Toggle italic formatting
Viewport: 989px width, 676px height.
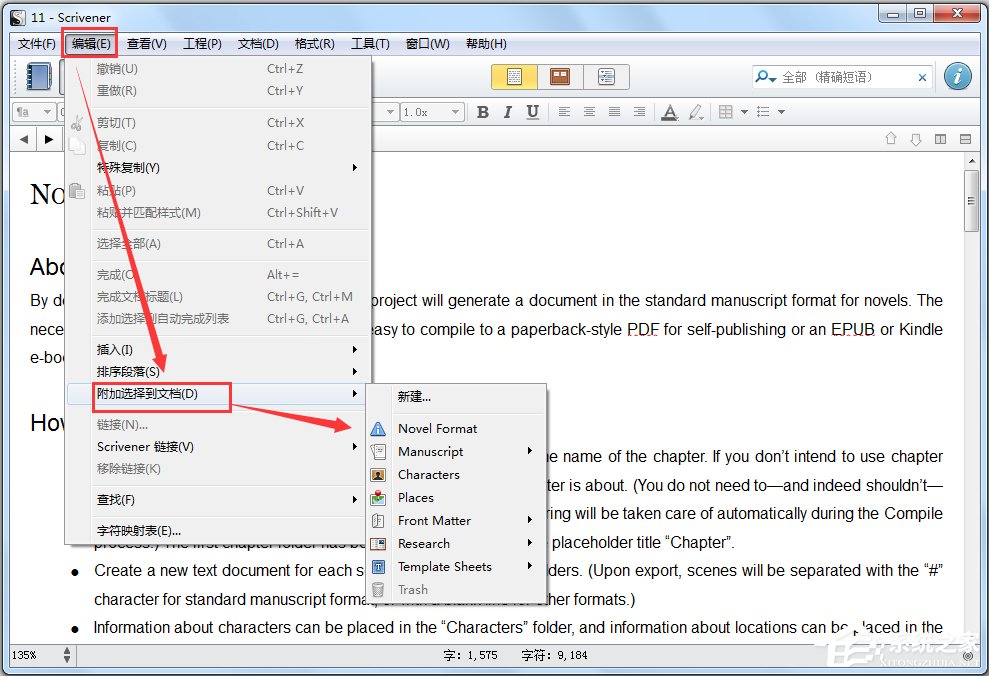tap(508, 112)
